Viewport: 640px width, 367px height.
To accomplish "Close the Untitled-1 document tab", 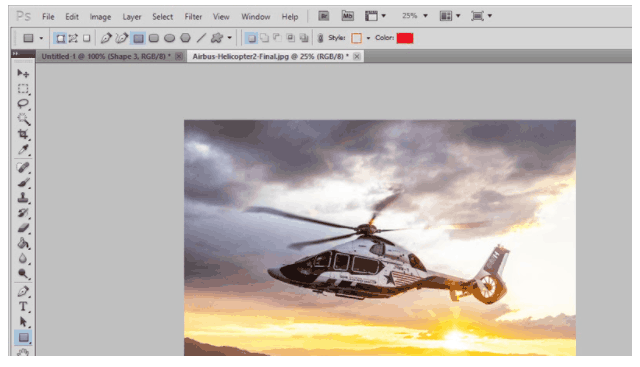I will (179, 56).
